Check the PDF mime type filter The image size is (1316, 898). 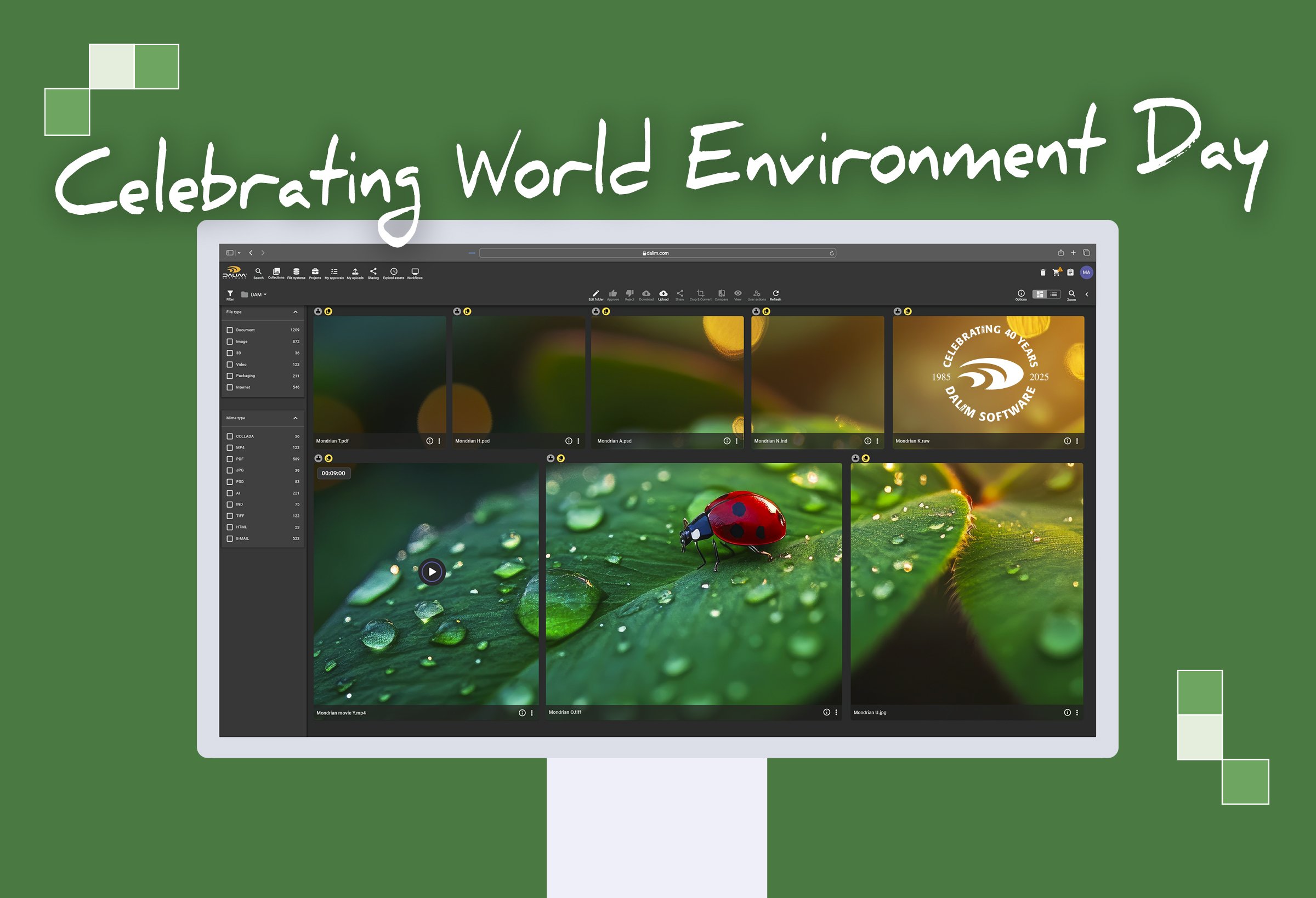click(x=229, y=459)
